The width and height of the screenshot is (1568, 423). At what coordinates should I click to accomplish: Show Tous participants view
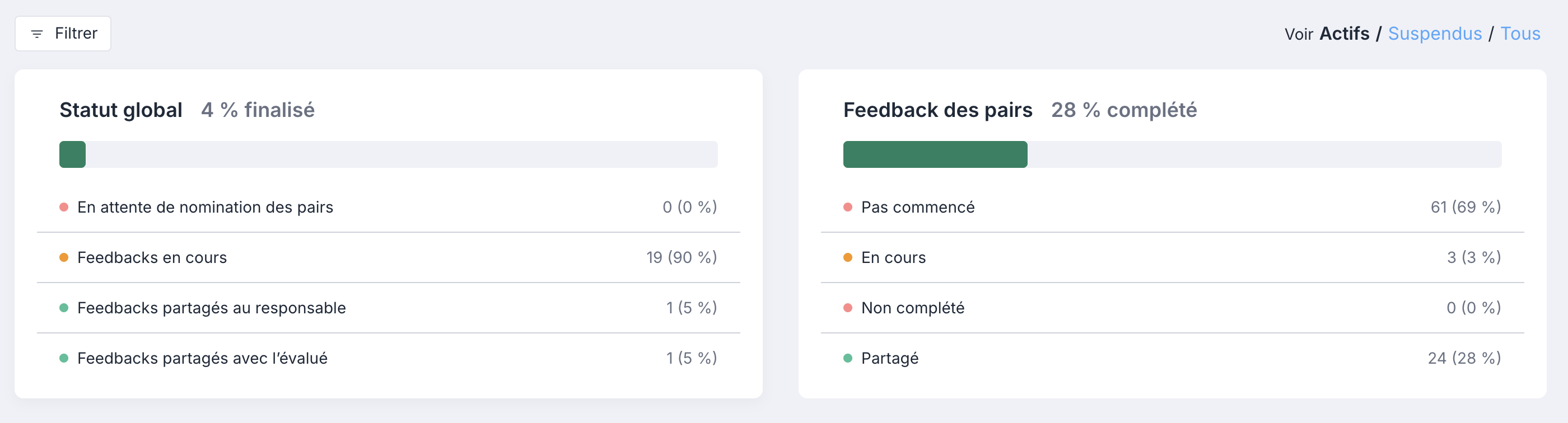pyautogui.click(x=1520, y=34)
